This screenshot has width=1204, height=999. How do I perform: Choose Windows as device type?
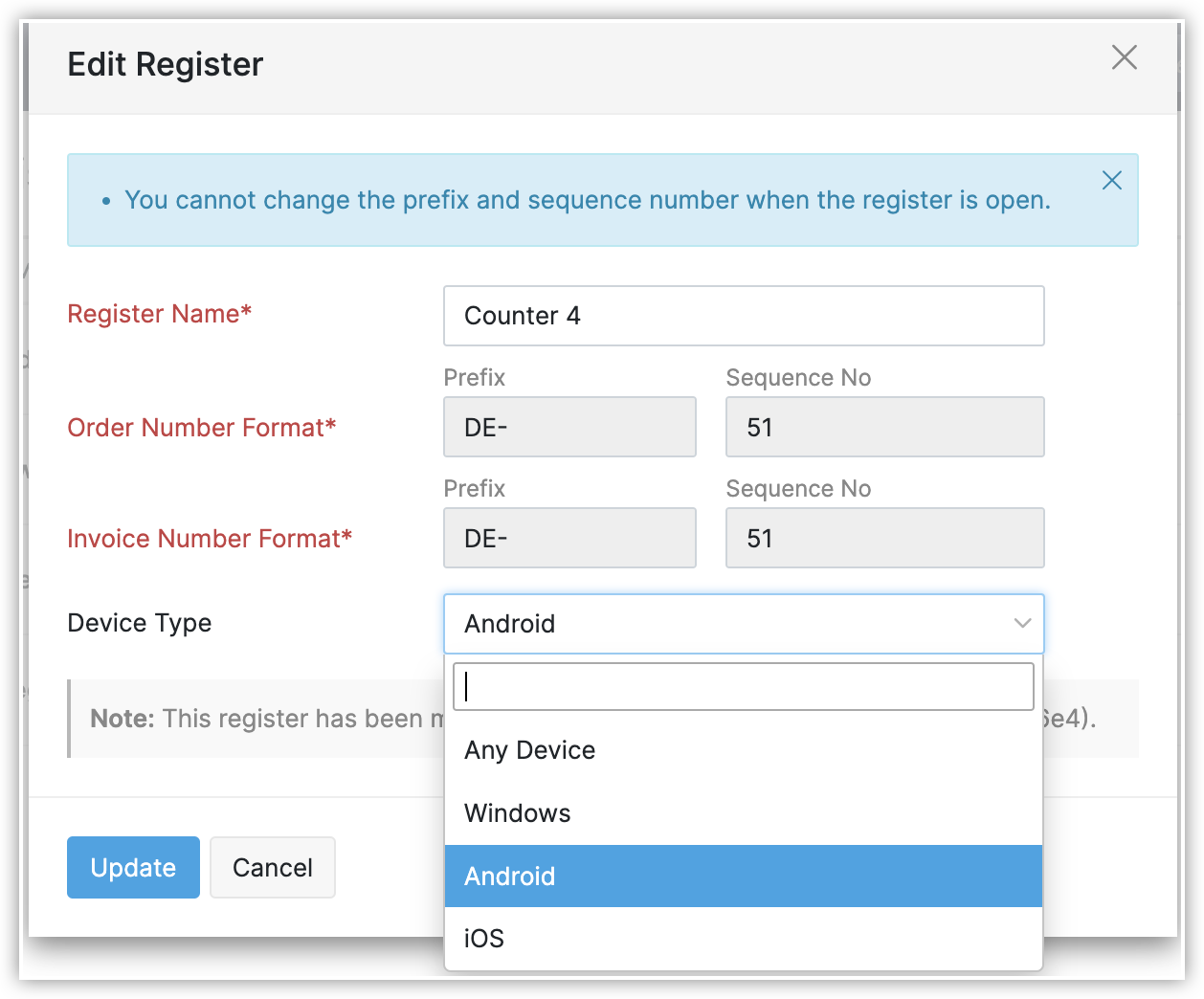(x=518, y=813)
